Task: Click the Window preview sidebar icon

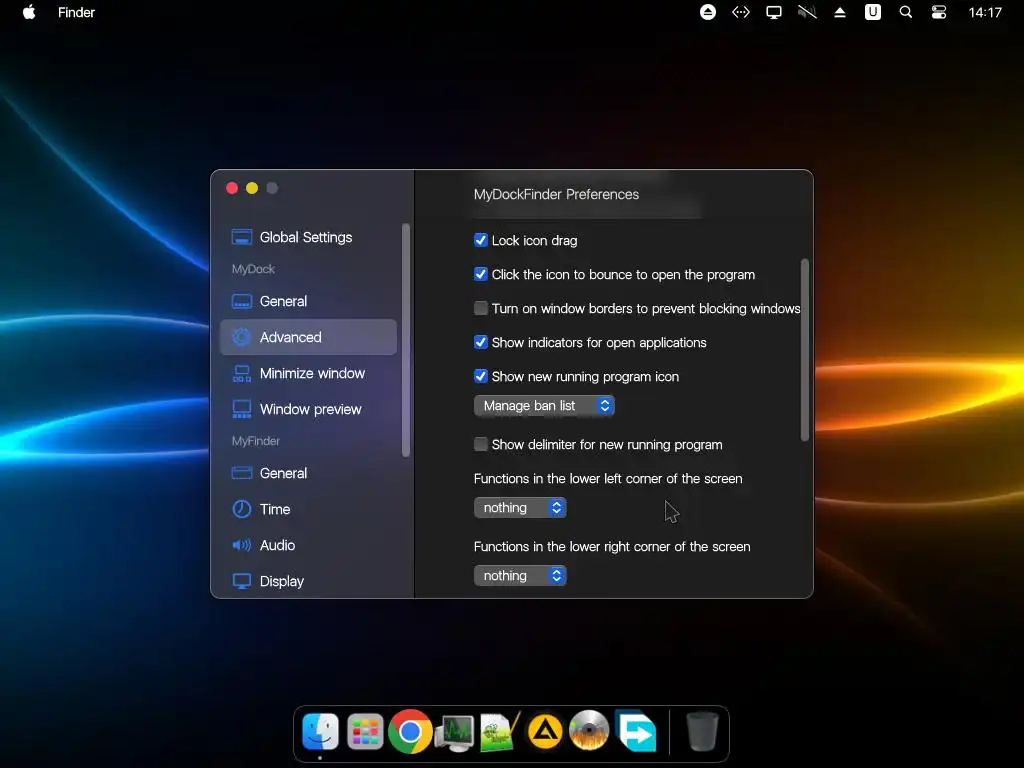Action: click(x=242, y=409)
